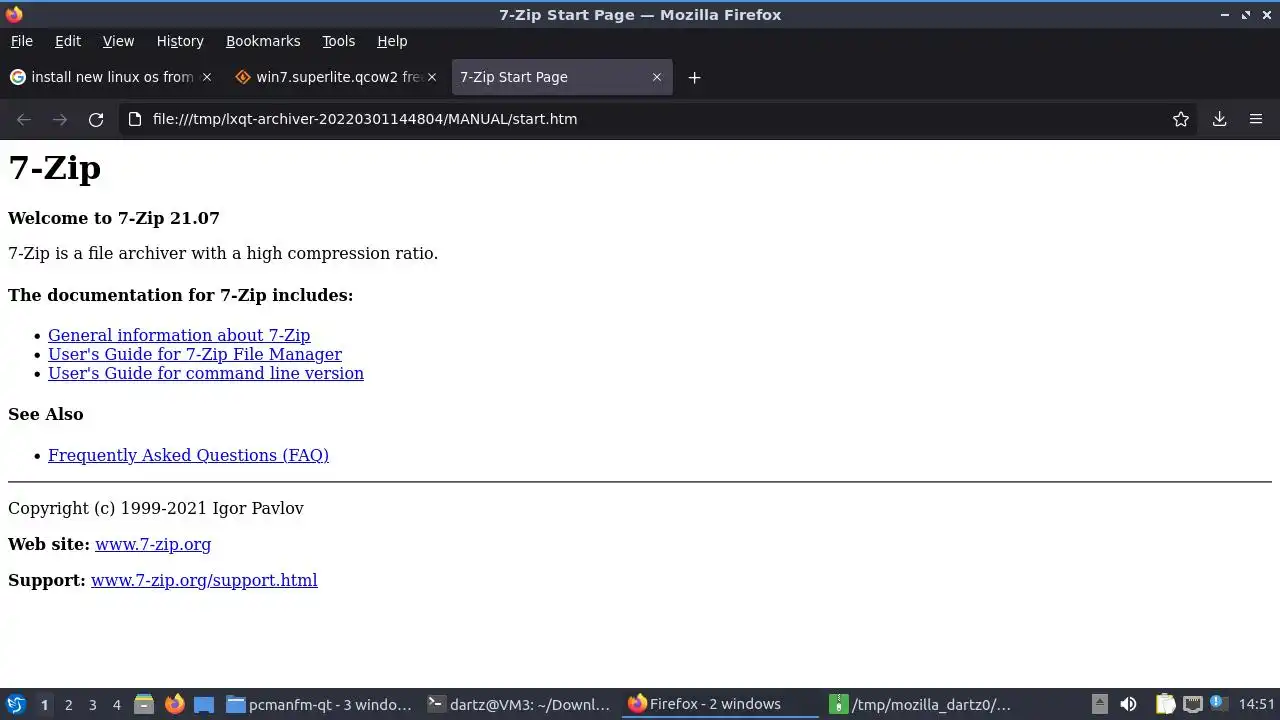Viewport: 1280px width, 720px height.
Task: Switch to virtual desktop 2
Action: click(x=68, y=704)
